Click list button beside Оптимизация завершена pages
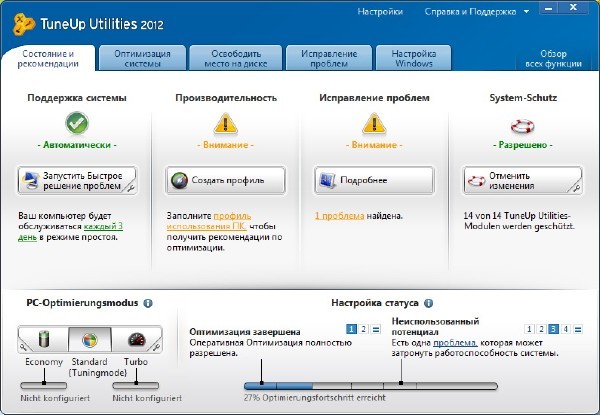Screen dimensions: 600x415 [x=376, y=329]
